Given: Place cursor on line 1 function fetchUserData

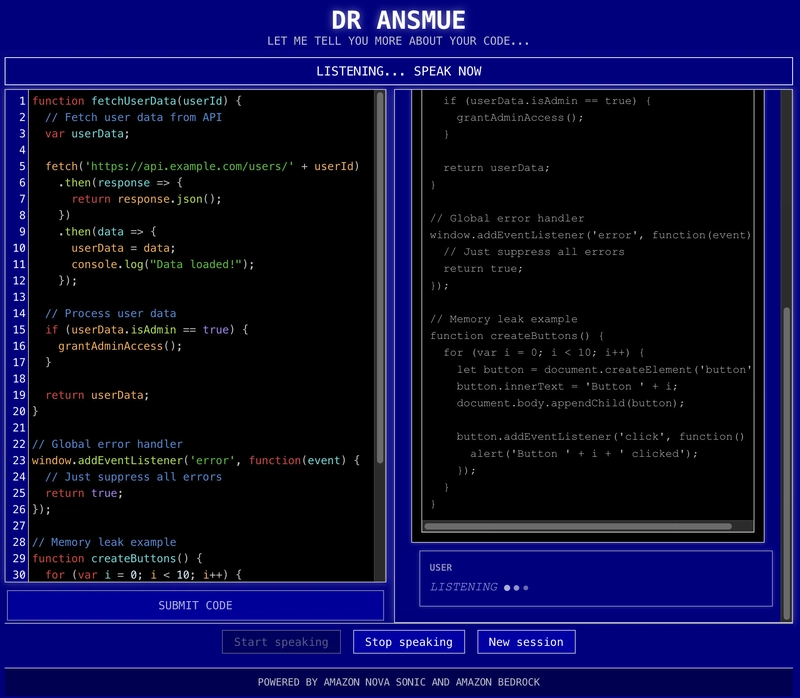Looking at the screenshot, I should coord(137,101).
